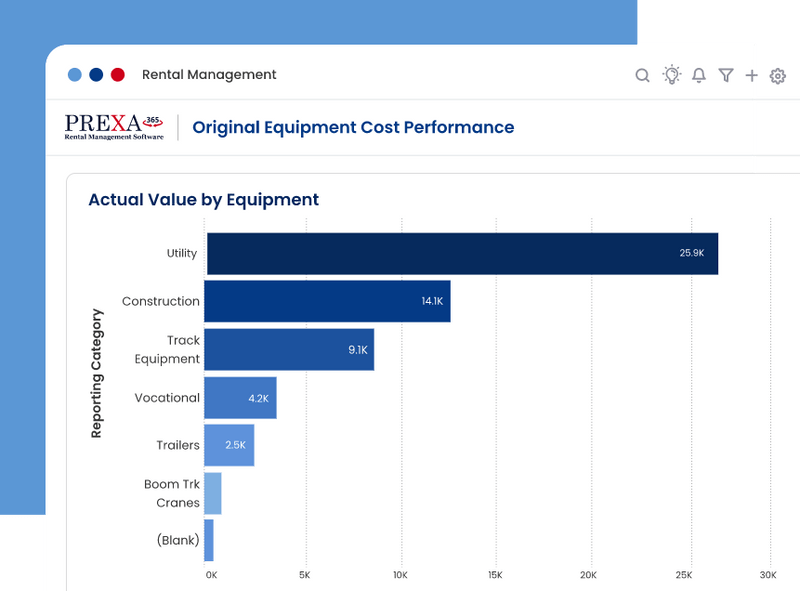The width and height of the screenshot is (800, 591).
Task: Click the Trailers bar showing 2.5K
Action: [228, 445]
